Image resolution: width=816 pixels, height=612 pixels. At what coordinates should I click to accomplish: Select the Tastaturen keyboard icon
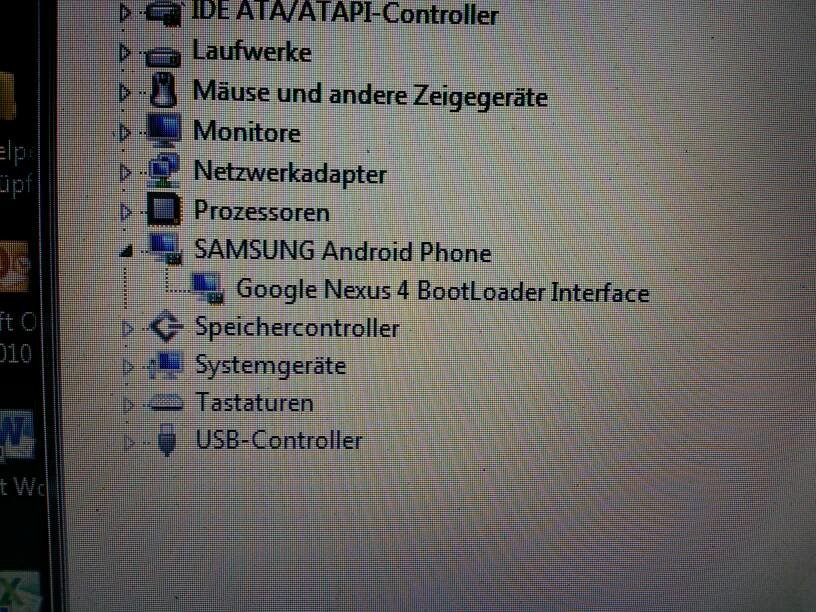(x=165, y=403)
